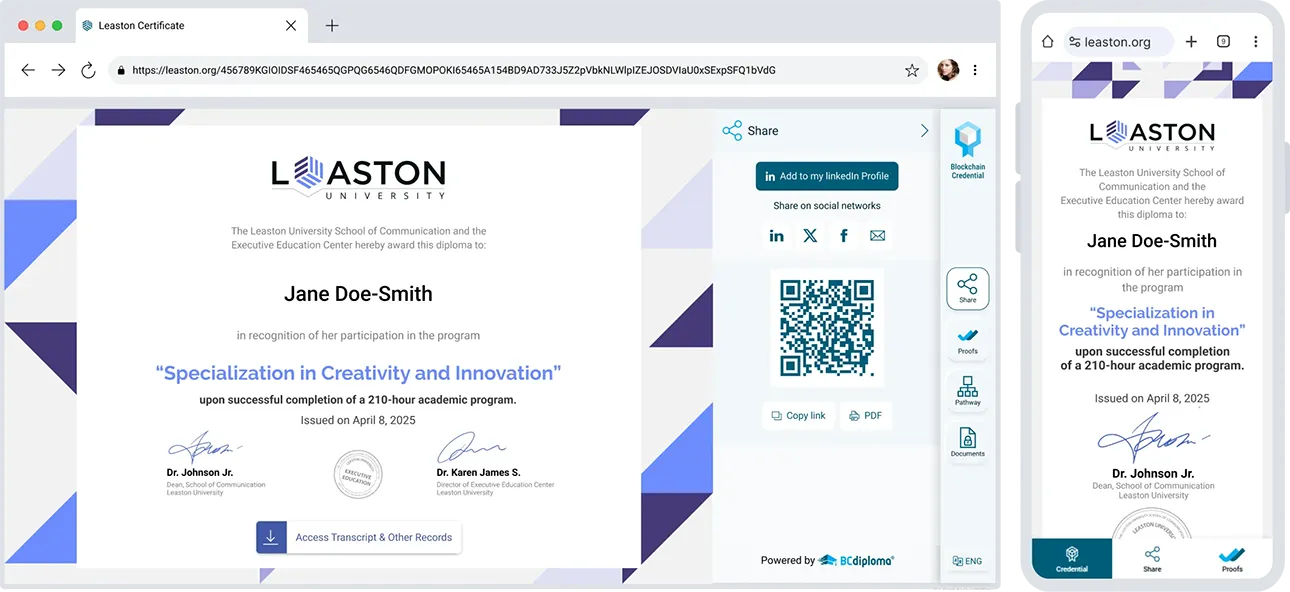This screenshot has height=592, width=1290.
Task: Open the desktop browser three-dot menu
Action: click(x=975, y=70)
